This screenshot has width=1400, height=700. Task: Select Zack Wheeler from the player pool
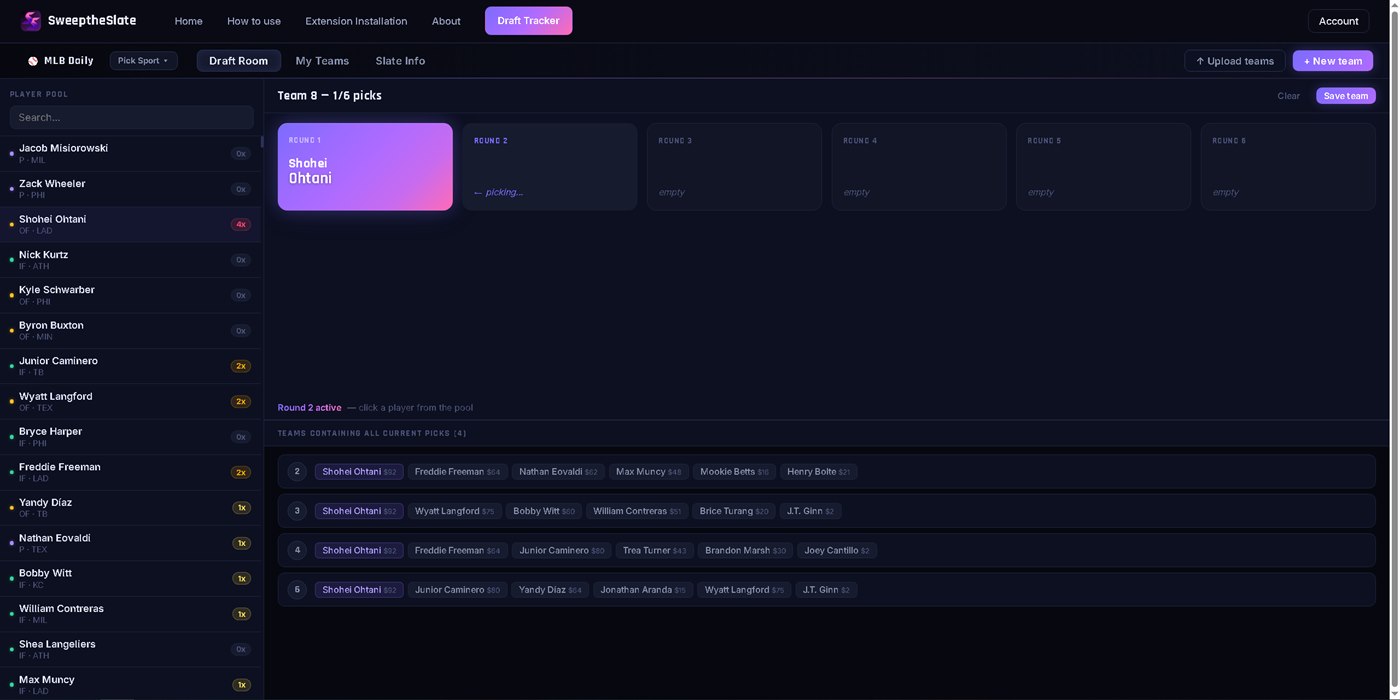click(x=130, y=189)
